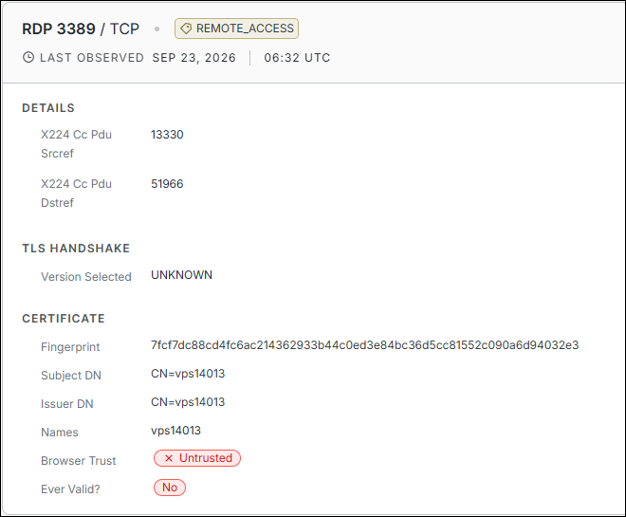Click the Names label

pos(59,432)
